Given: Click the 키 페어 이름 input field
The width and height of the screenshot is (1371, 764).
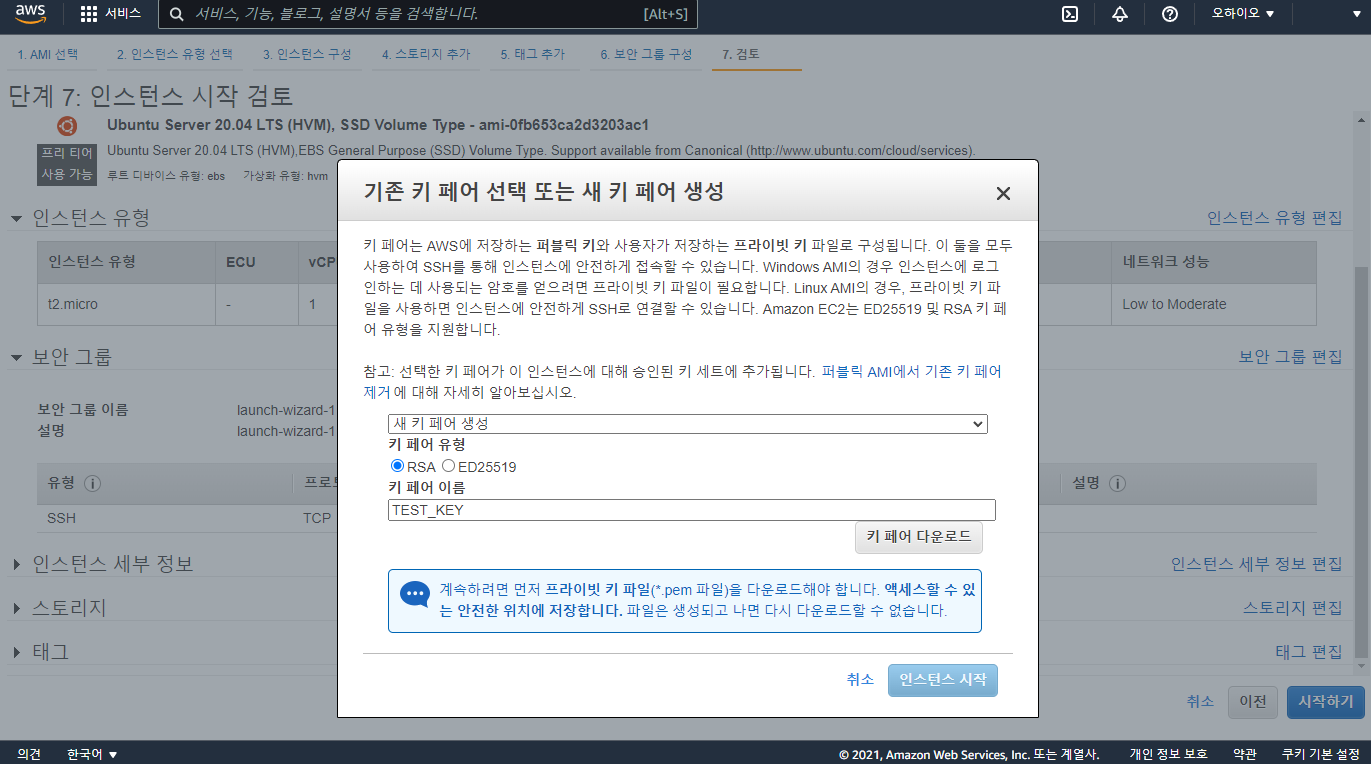Looking at the screenshot, I should click(x=692, y=510).
